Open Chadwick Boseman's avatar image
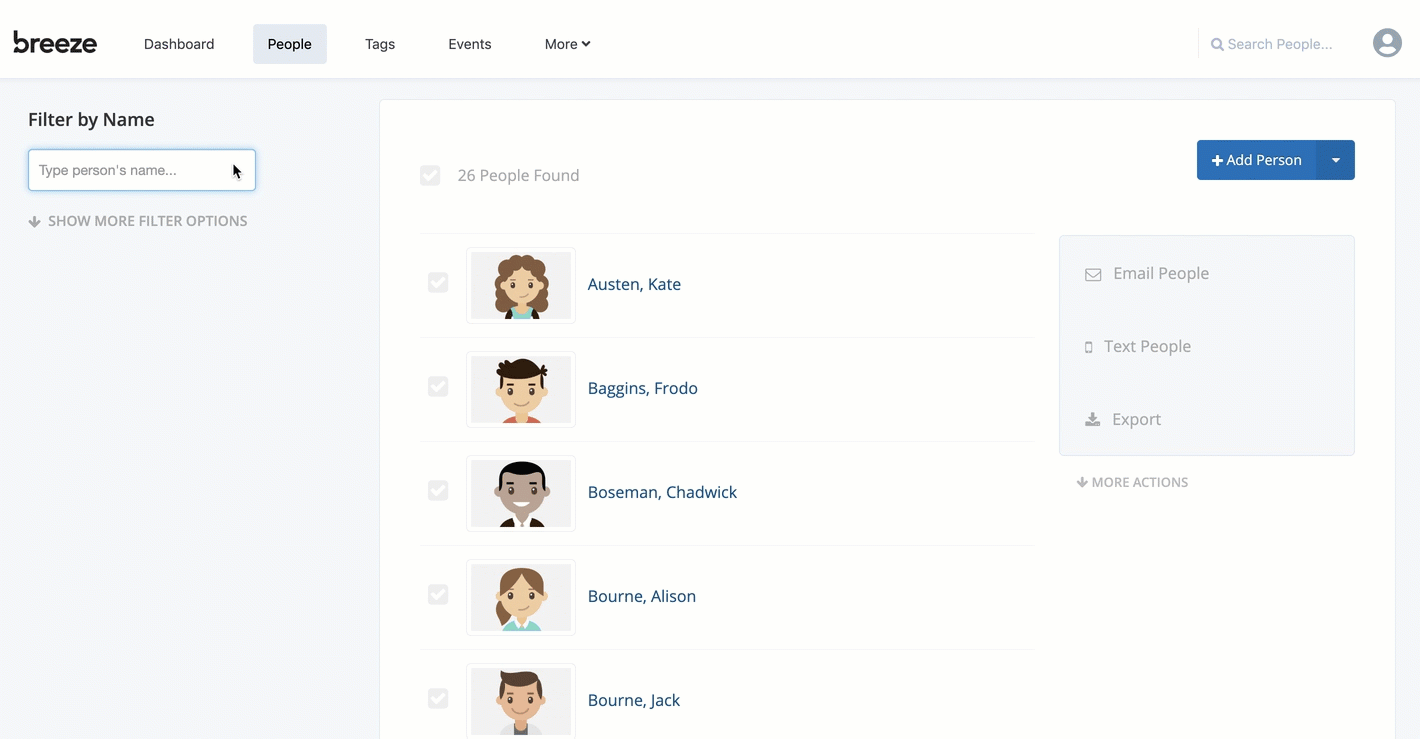This screenshot has width=1420, height=739. tap(521, 493)
